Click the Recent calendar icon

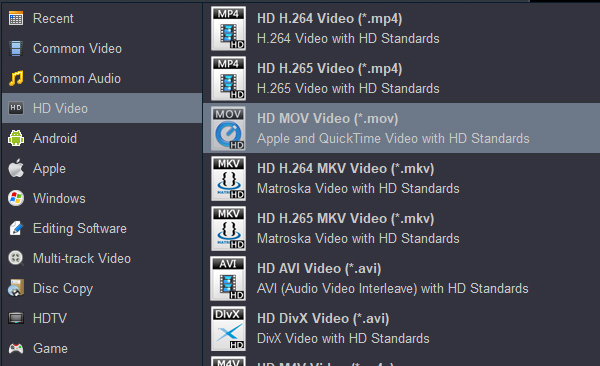pos(16,18)
